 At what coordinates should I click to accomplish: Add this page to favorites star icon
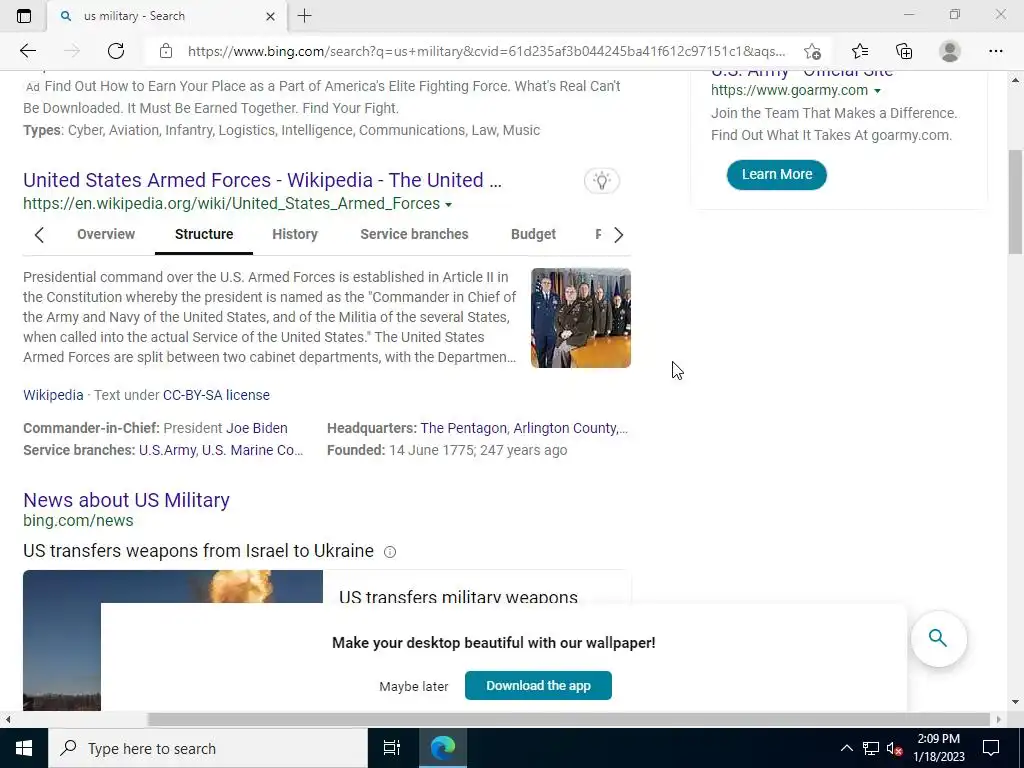click(x=812, y=51)
